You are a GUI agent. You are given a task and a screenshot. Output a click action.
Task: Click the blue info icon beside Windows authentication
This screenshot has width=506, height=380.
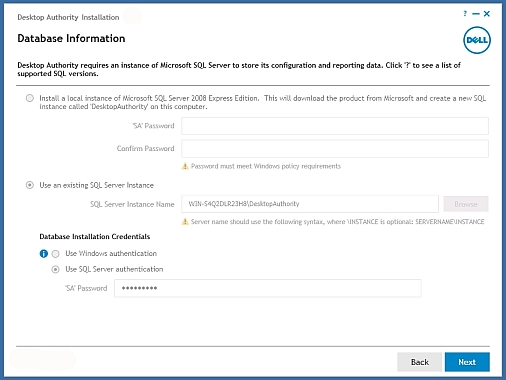tap(44, 254)
